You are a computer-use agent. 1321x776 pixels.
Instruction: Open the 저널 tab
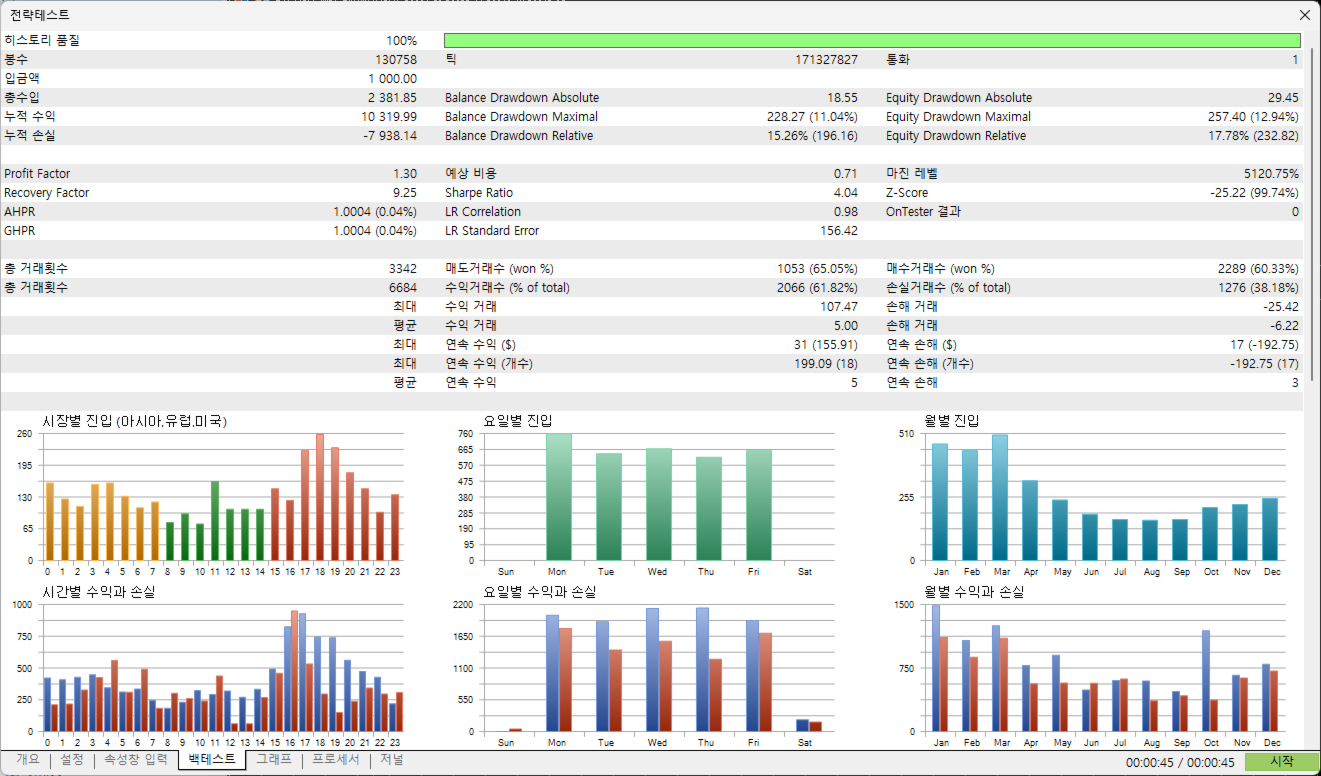pyautogui.click(x=391, y=760)
